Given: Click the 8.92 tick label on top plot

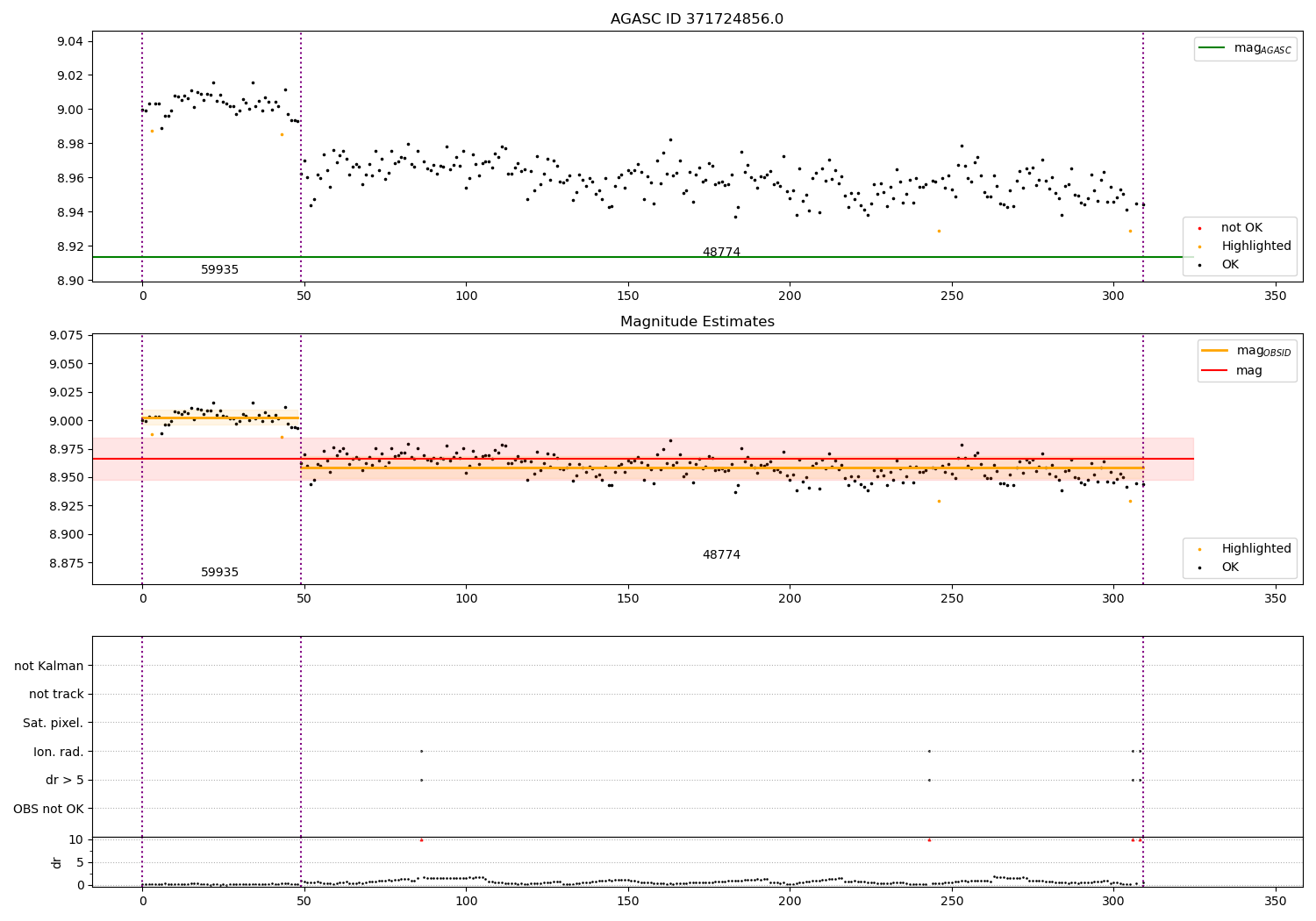Looking at the screenshot, I should (69, 246).
